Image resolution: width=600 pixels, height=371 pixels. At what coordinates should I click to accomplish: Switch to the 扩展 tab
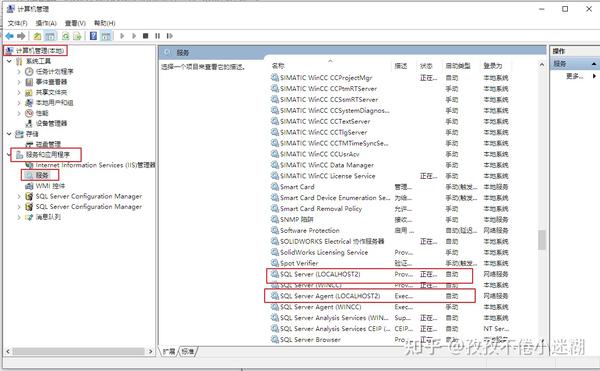point(169,351)
